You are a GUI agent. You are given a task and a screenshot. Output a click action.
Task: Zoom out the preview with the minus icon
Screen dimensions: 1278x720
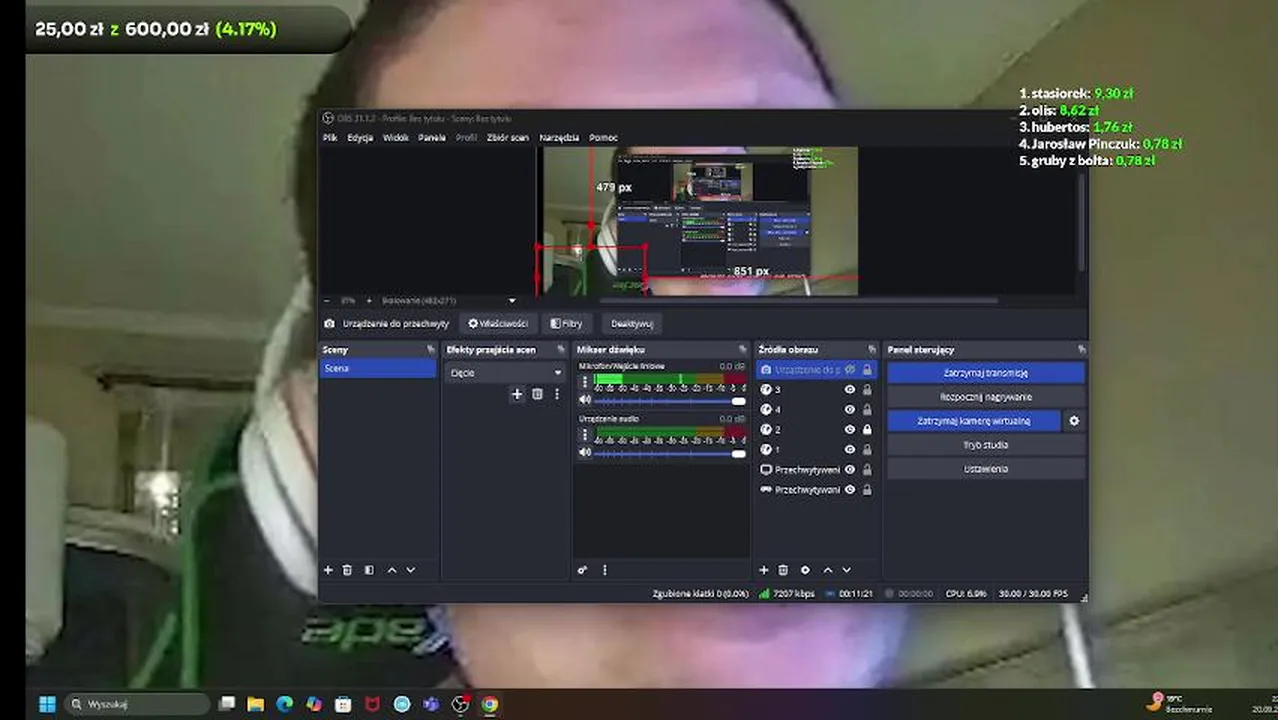pyautogui.click(x=326, y=300)
